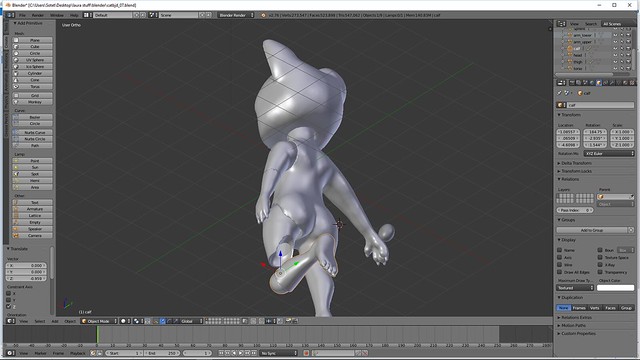This screenshot has height=360, width=640.
Task: Enable the Name display checkbox
Action: 560,250
